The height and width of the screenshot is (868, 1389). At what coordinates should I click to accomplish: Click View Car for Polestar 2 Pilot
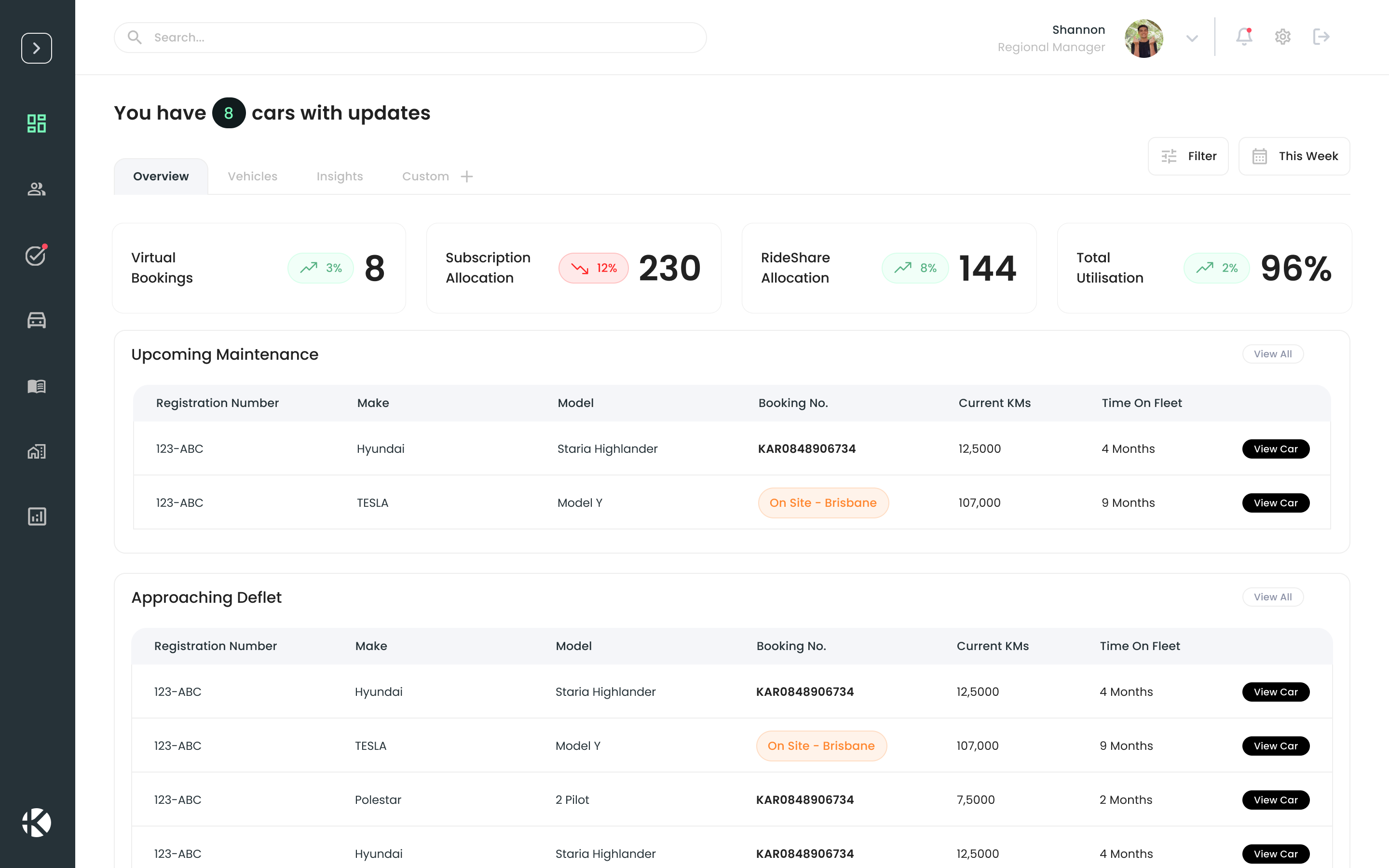(x=1275, y=800)
